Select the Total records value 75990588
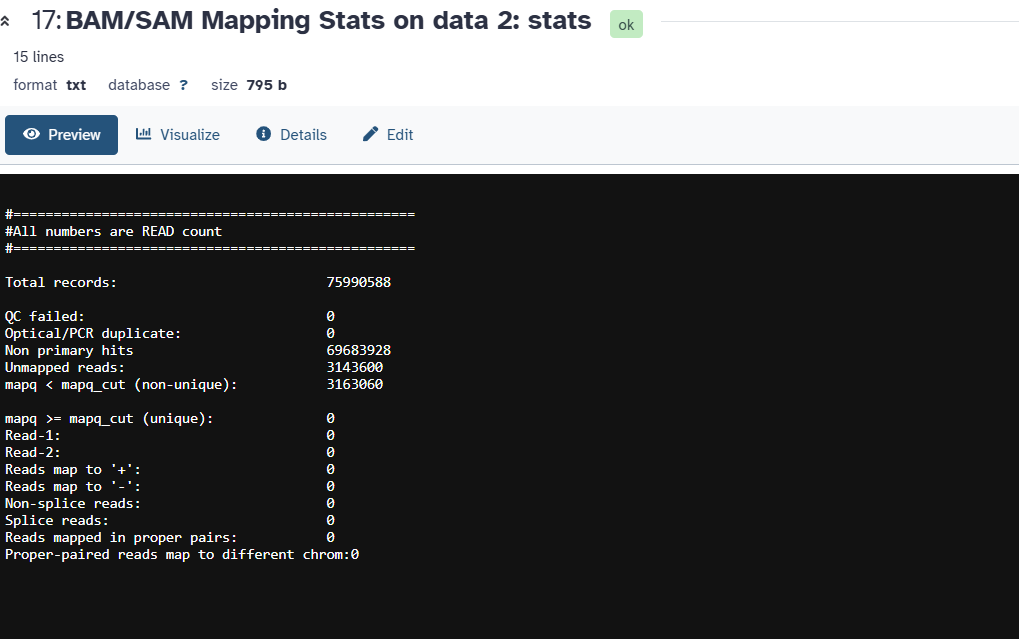Viewport: 1033px width, 639px height. 359,282
